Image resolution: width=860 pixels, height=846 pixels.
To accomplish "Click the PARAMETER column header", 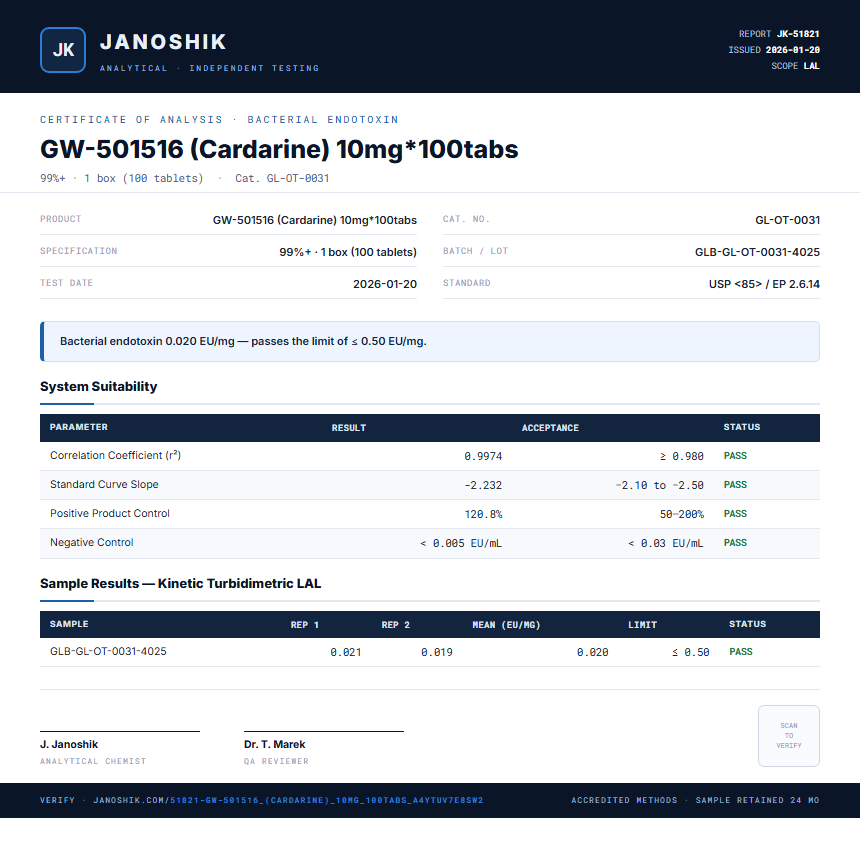I will coord(78,427).
